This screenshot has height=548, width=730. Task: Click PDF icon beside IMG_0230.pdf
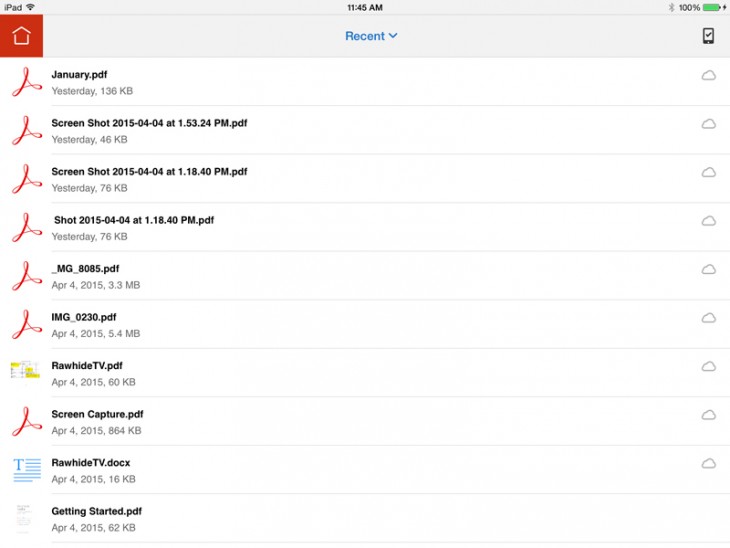[26, 323]
